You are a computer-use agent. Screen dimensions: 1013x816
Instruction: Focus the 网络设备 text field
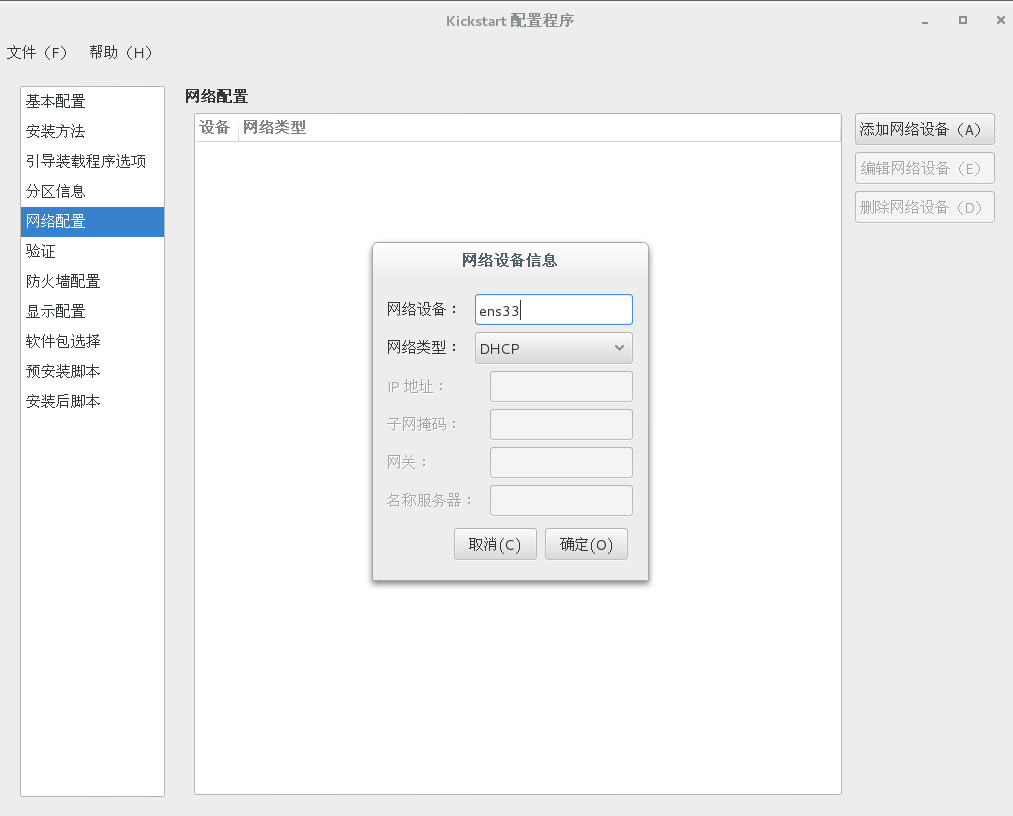554,310
